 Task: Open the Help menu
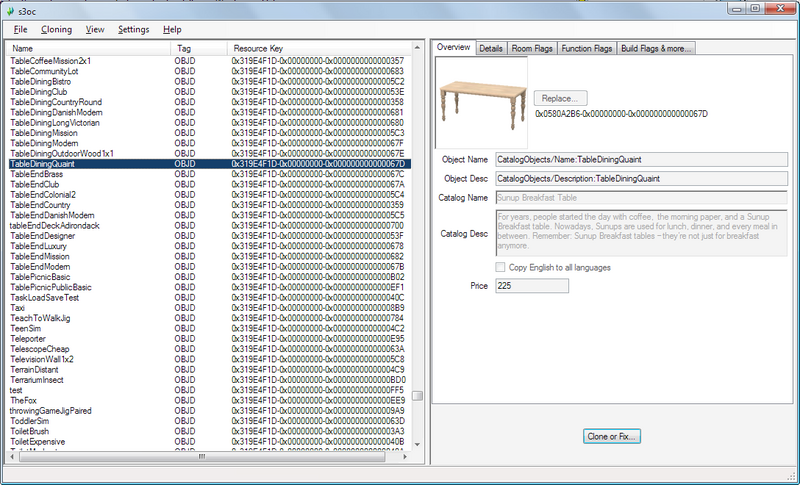pyautogui.click(x=172, y=30)
